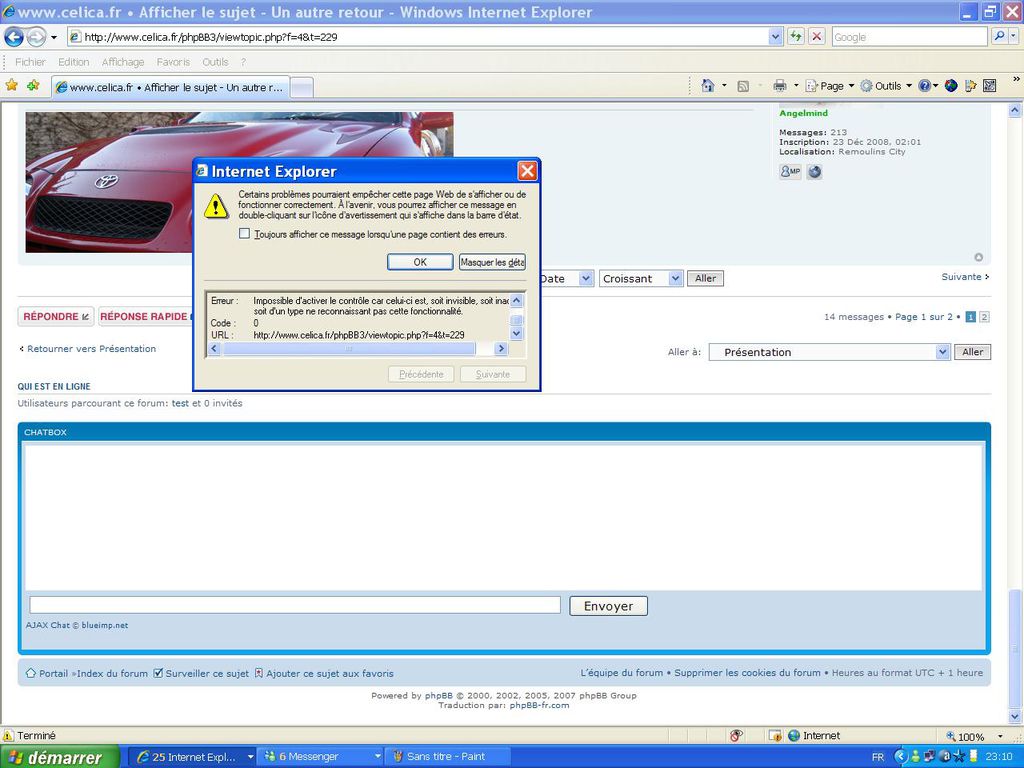The height and width of the screenshot is (768, 1024).
Task: Check 'Toujours afficher ce message' checkbox
Action: tap(245, 234)
